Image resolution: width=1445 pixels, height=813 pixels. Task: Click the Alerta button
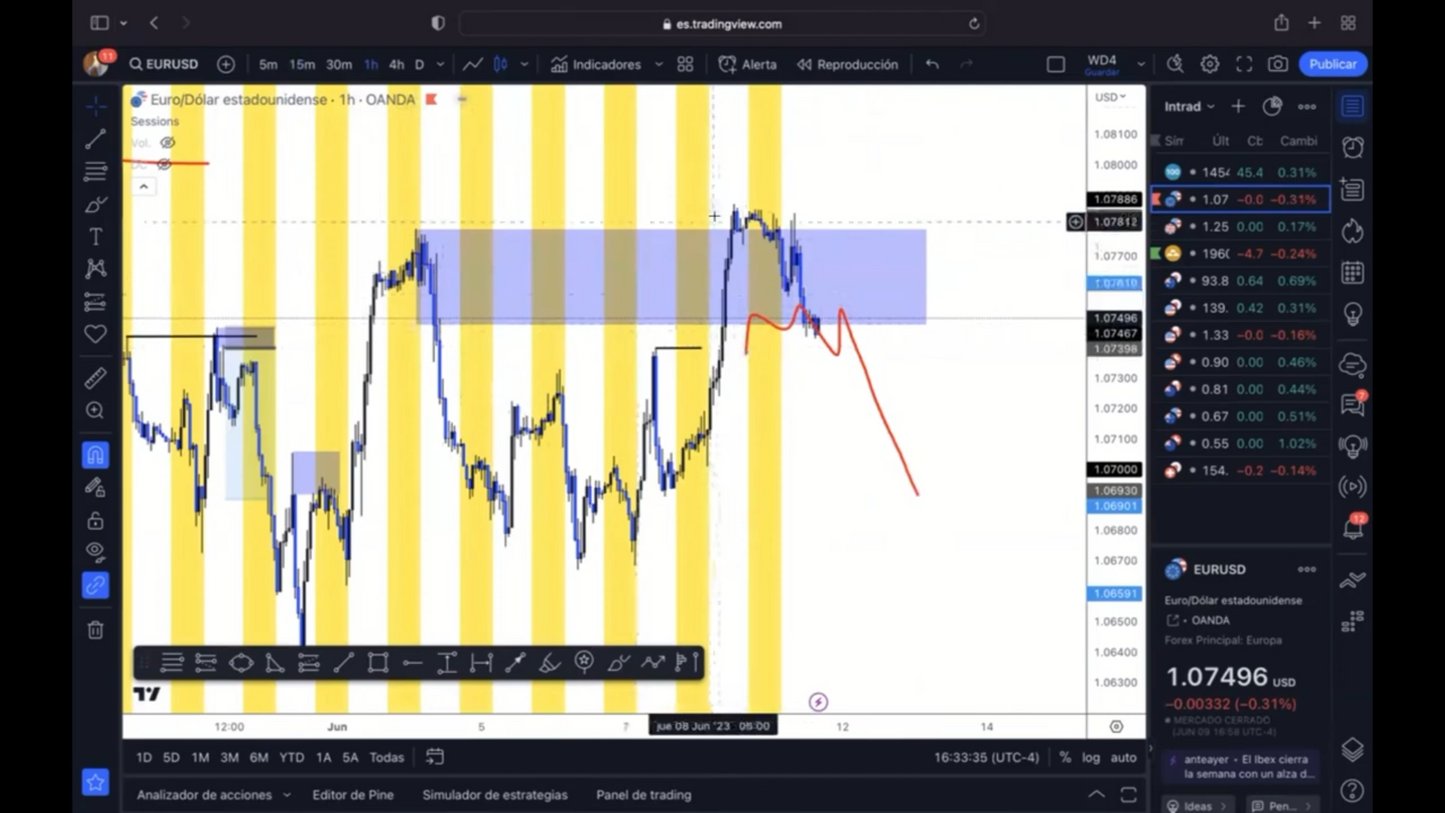click(x=747, y=64)
